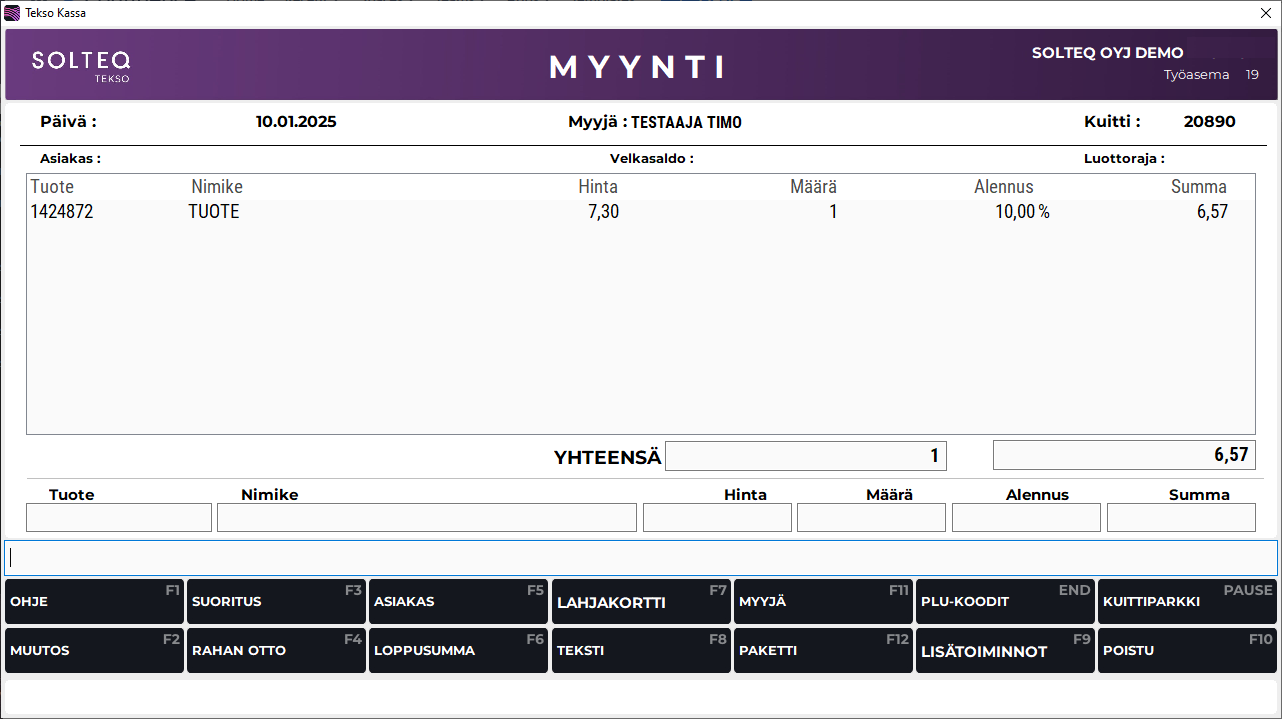
Task: Click POISTU to exit the sales view
Action: pos(1187,650)
